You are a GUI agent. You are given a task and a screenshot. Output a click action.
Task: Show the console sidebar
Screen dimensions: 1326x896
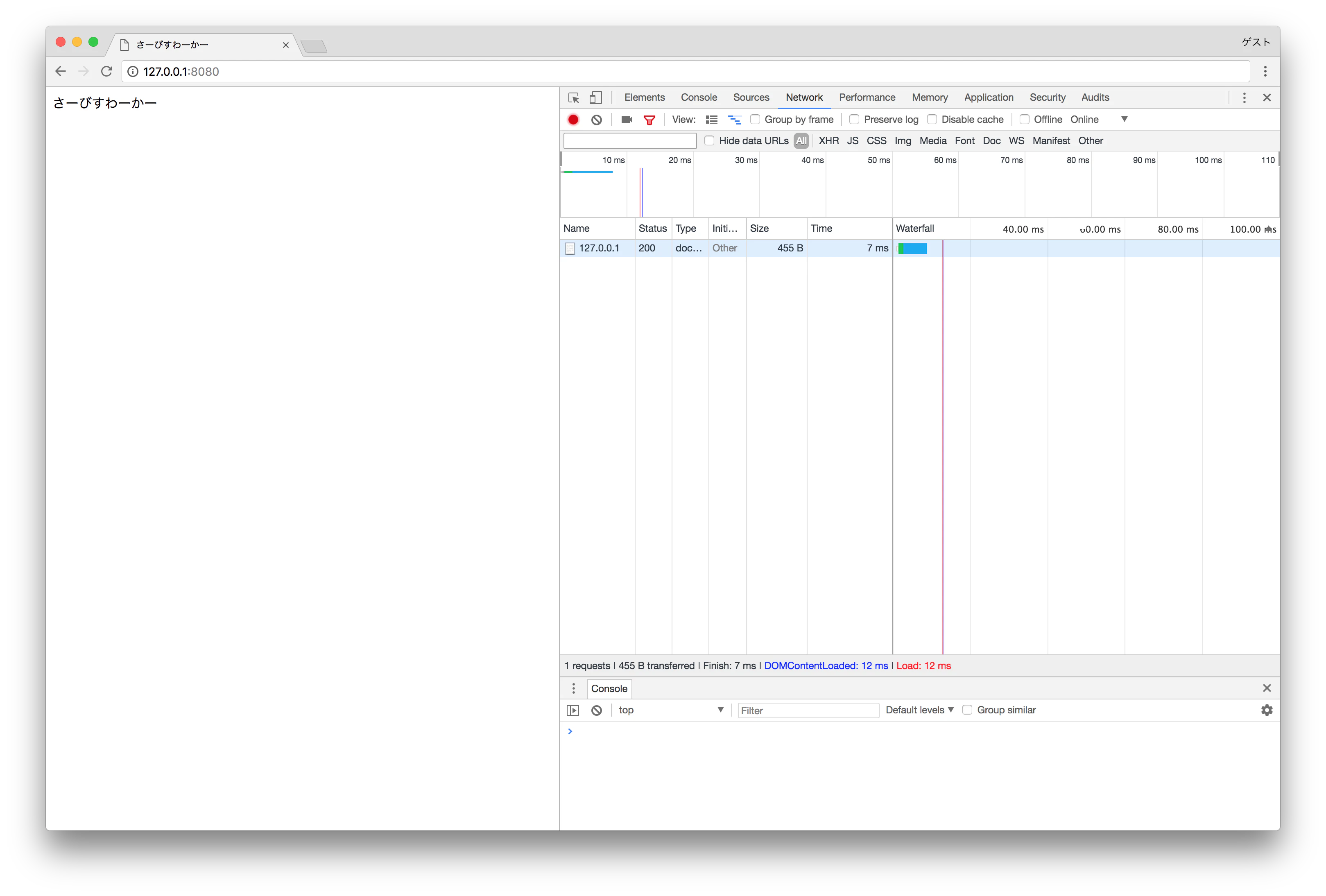click(x=573, y=710)
